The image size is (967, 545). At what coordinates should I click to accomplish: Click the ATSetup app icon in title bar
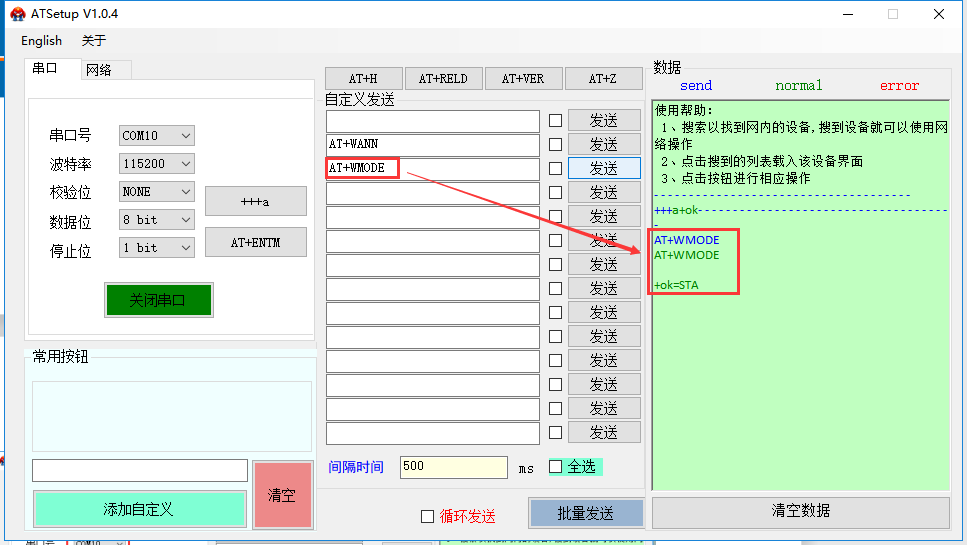(x=17, y=14)
